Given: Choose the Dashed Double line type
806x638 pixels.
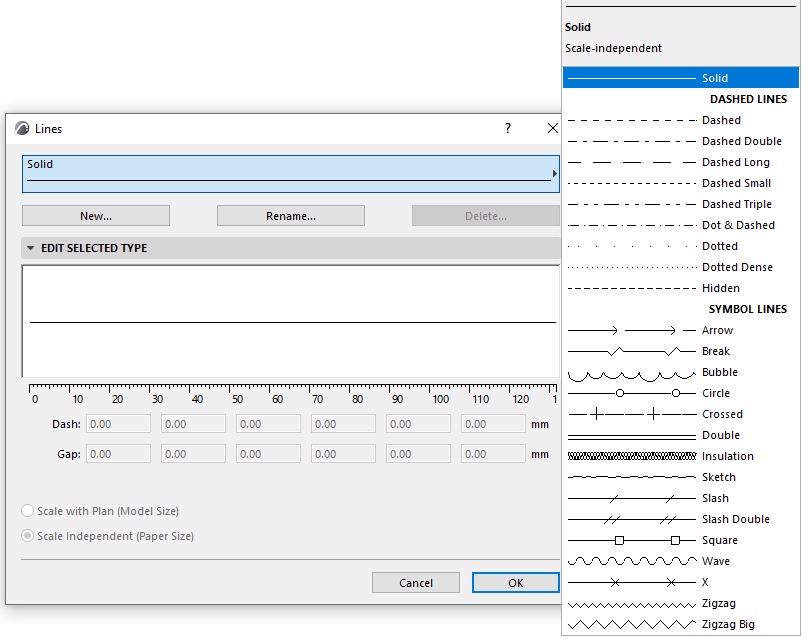Looking at the screenshot, I should [681, 141].
